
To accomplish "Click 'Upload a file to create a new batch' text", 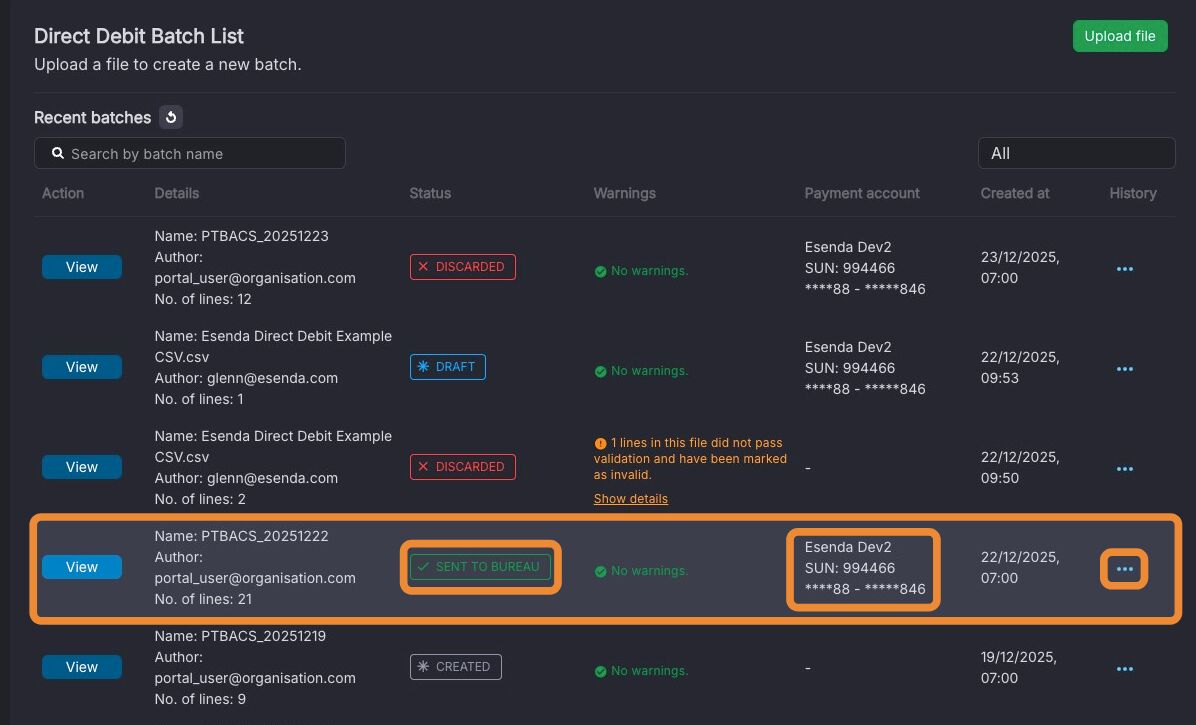I will coord(168,65).
